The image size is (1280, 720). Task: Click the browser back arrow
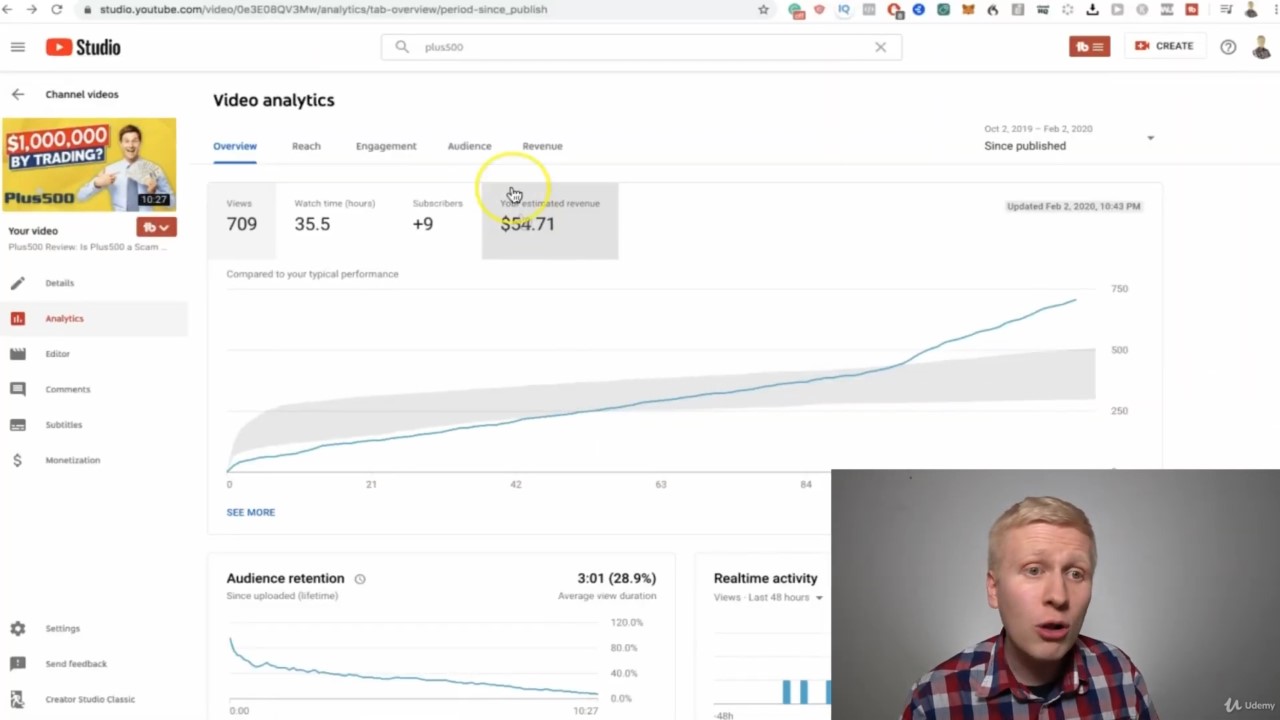click(8, 9)
